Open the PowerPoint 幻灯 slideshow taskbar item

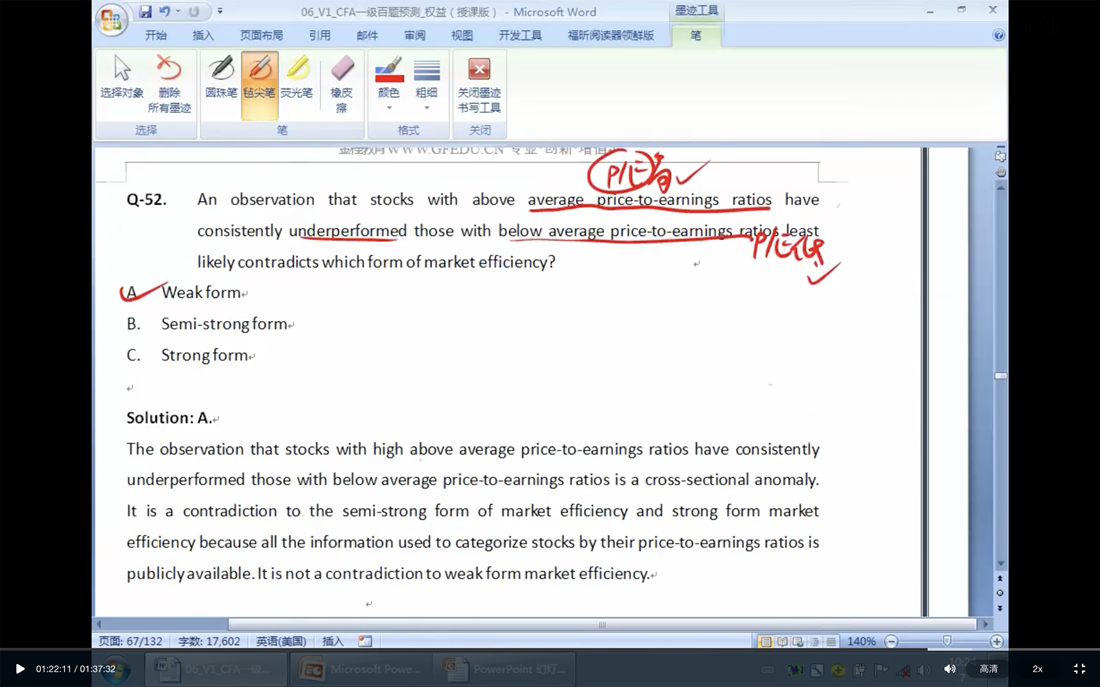click(x=504, y=669)
